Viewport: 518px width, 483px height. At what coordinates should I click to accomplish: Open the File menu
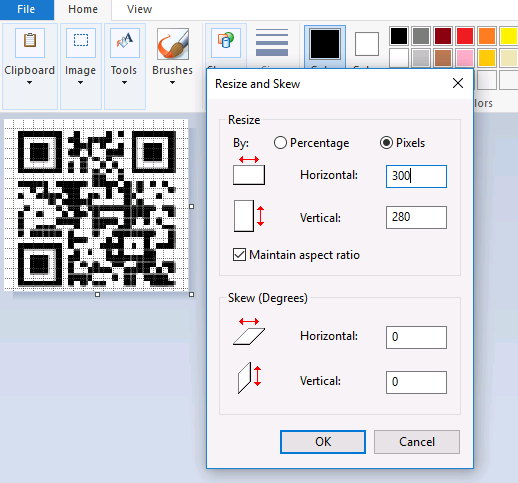27,9
